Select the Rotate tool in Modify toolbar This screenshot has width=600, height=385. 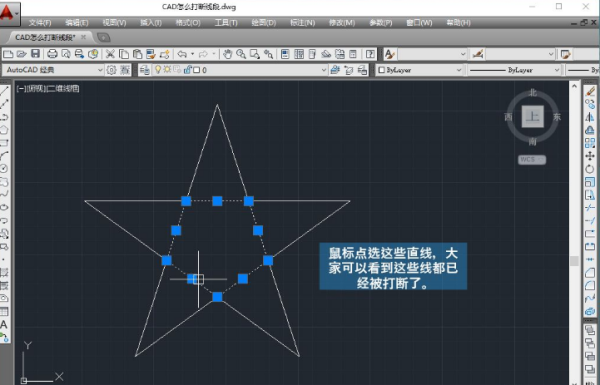click(590, 169)
